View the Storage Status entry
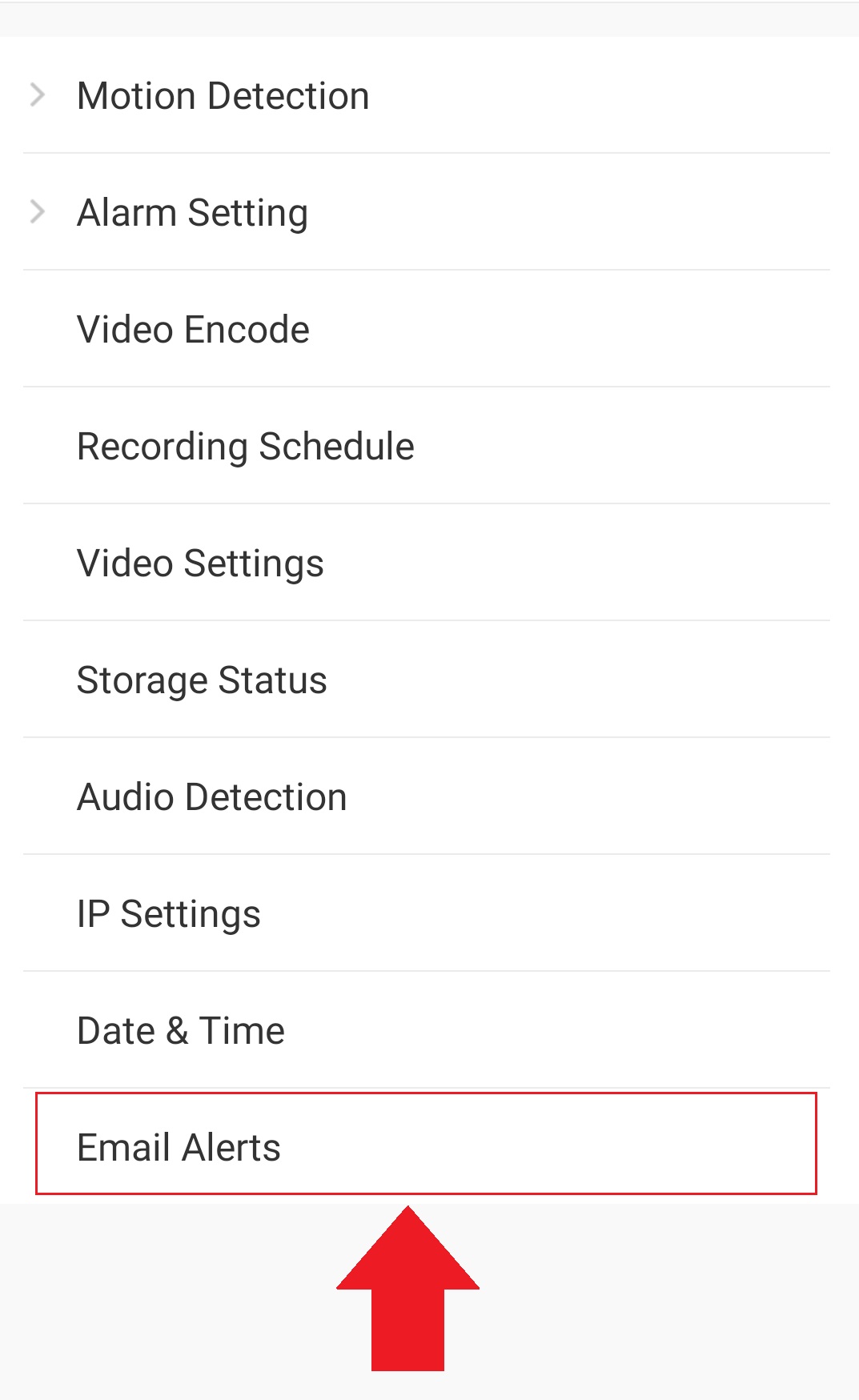 202,680
